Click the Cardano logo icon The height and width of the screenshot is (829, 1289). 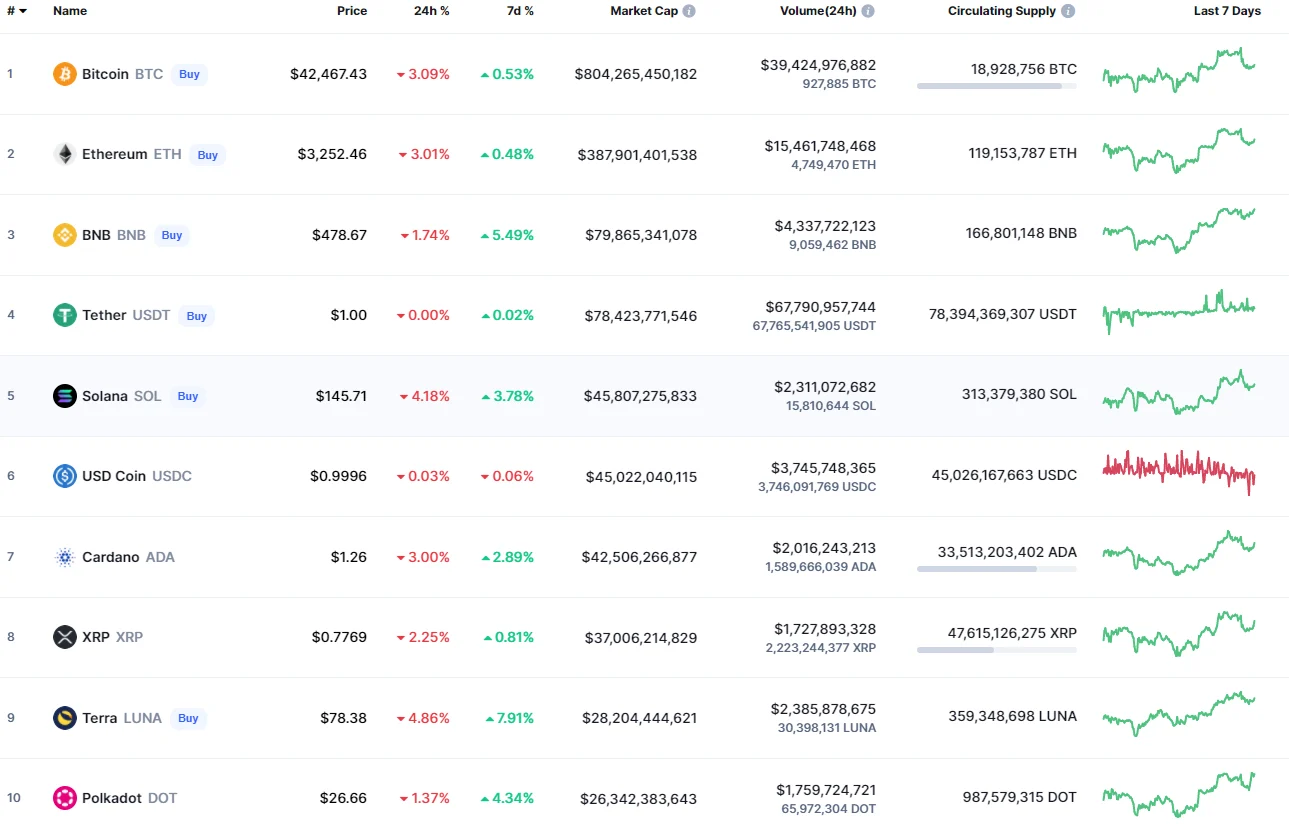click(65, 557)
